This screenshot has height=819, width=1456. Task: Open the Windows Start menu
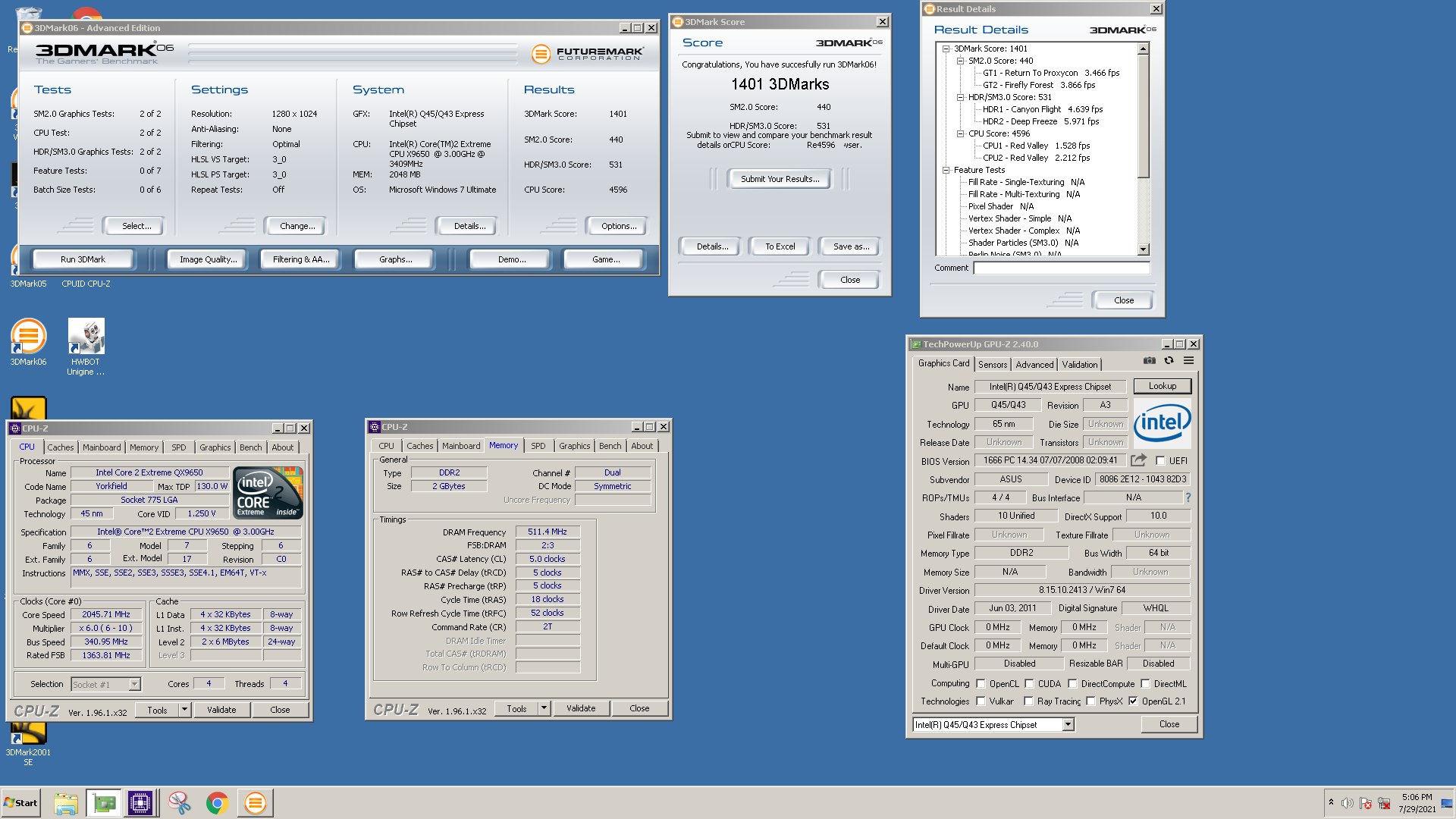(21, 803)
